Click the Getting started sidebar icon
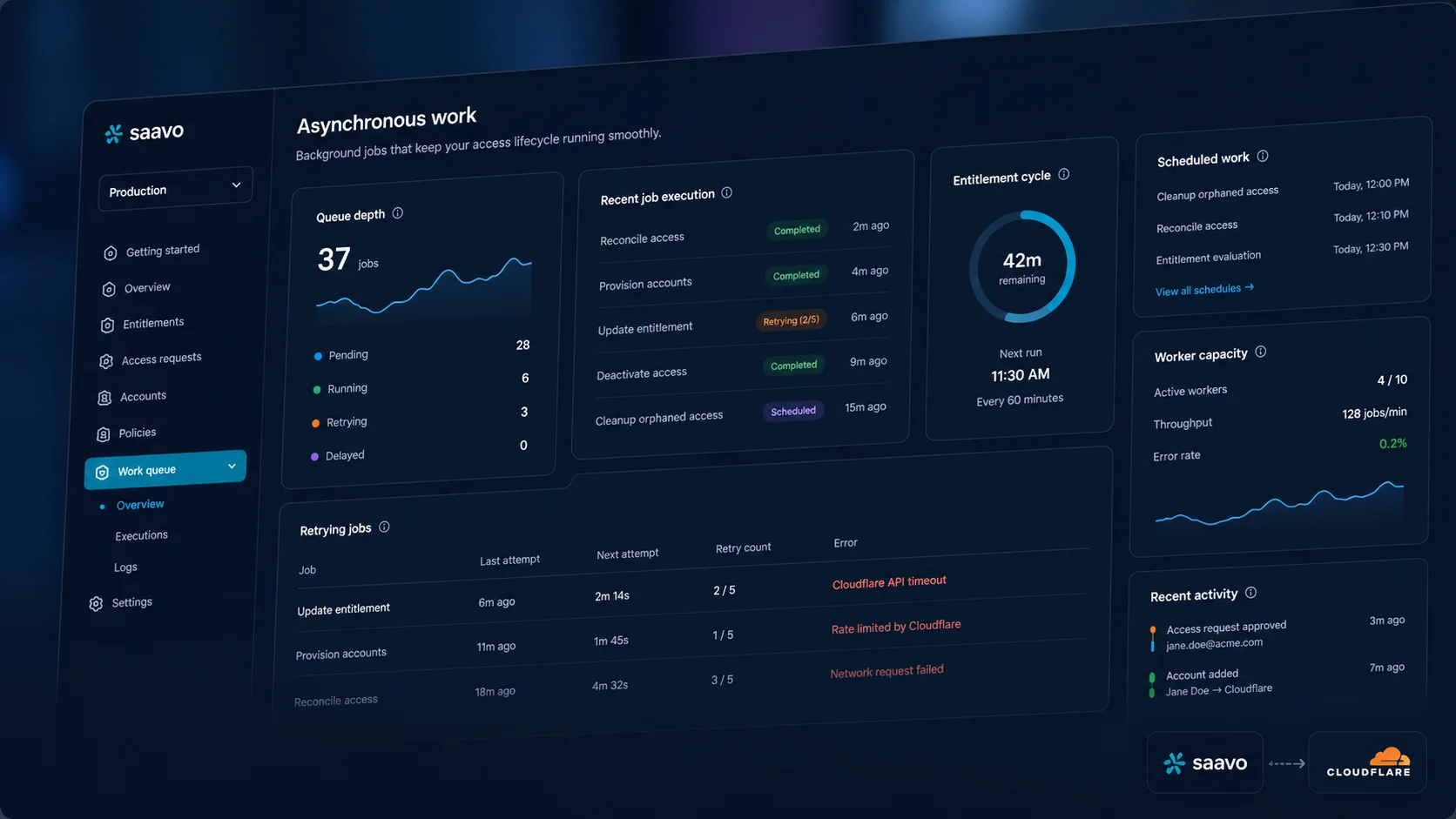Screen dimensions: 1456x819 tap(110, 253)
